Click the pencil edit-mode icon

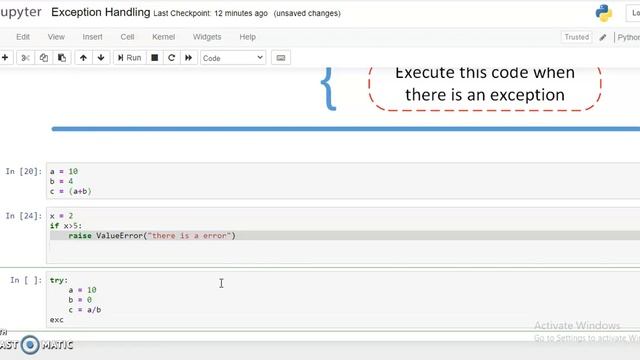coord(602,38)
